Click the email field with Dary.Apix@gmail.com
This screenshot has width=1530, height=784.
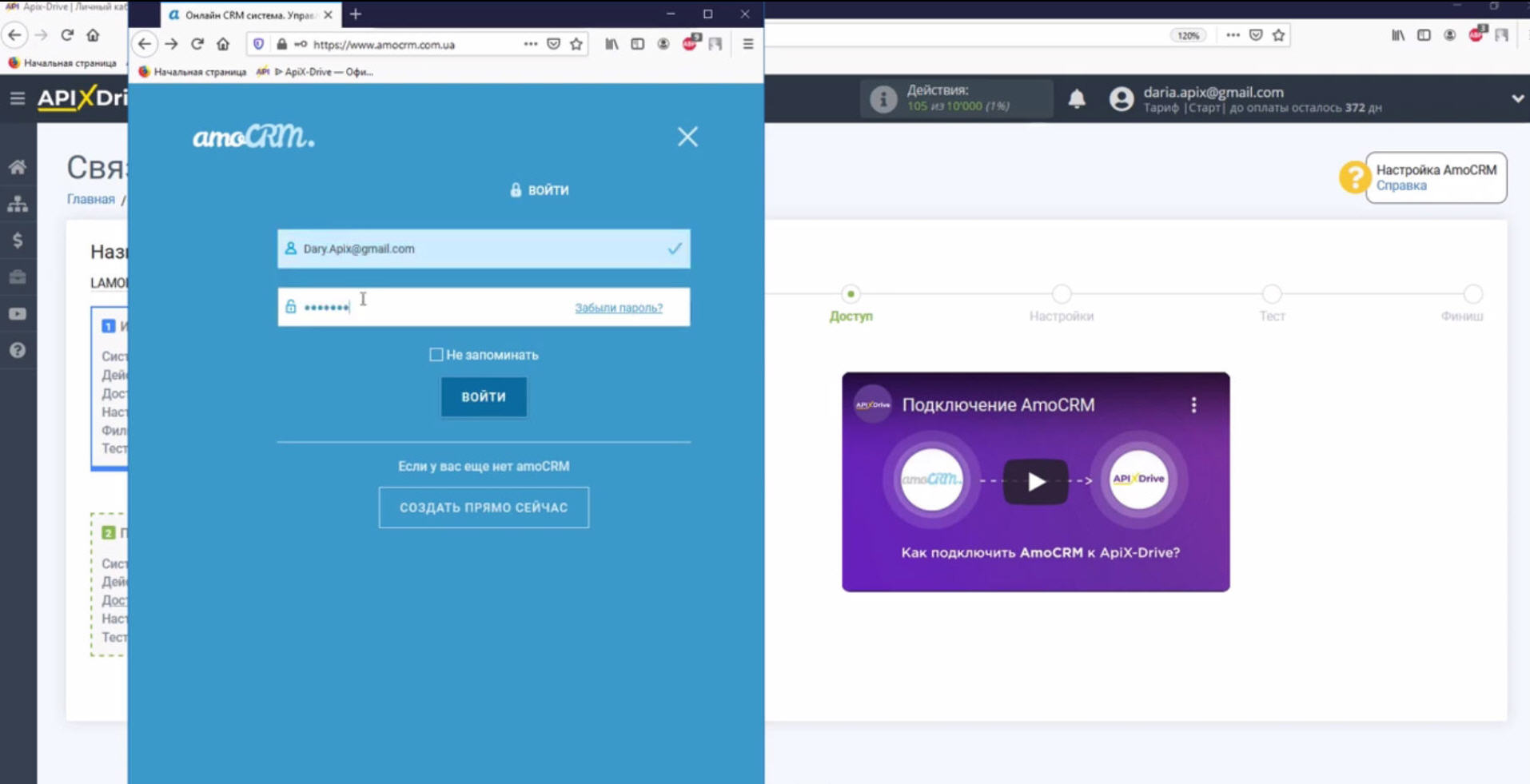pyautogui.click(x=484, y=249)
